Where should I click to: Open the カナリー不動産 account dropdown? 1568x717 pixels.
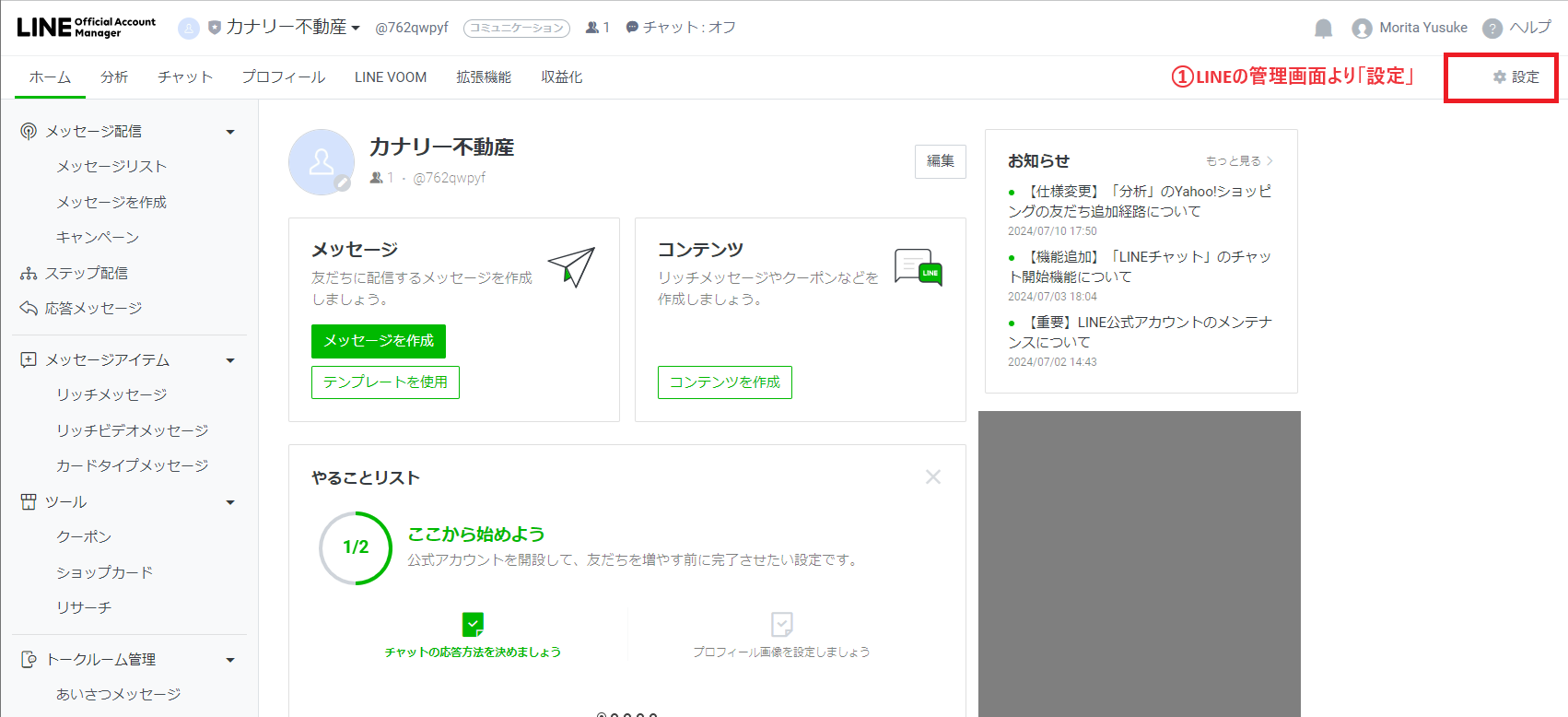[293, 28]
